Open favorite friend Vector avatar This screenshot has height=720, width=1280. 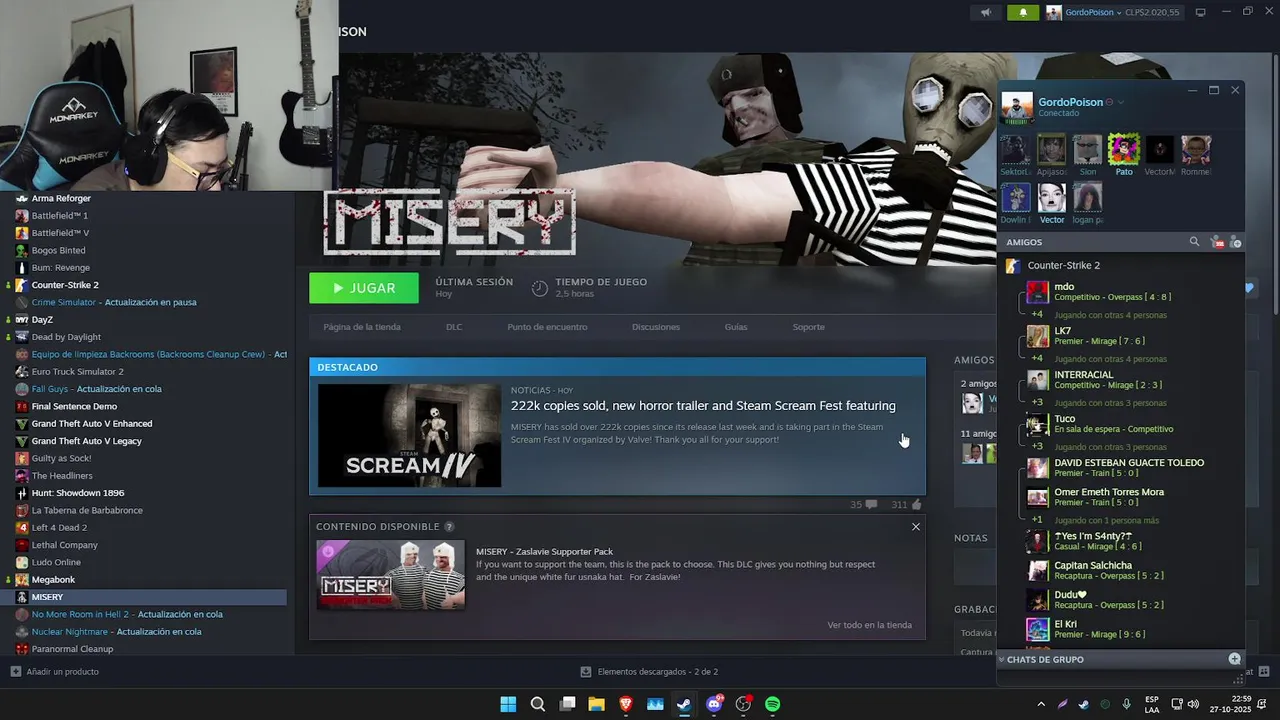coord(1052,197)
